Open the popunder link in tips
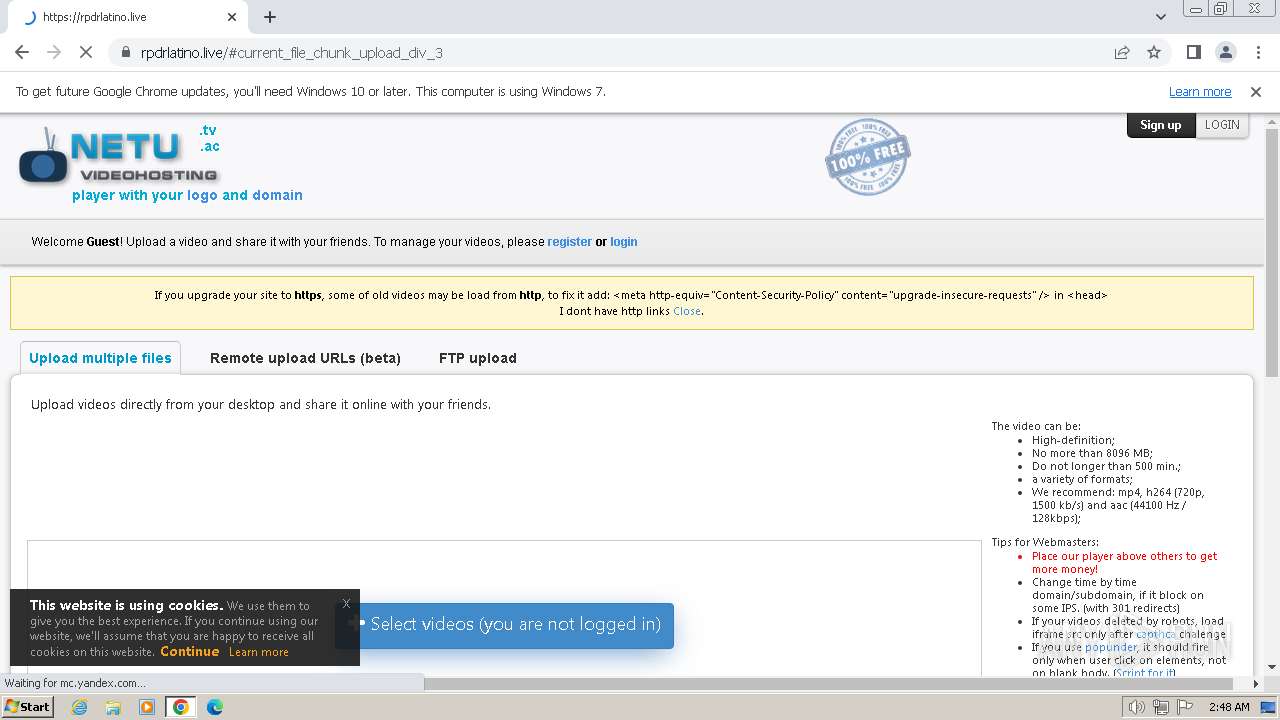This screenshot has height=720, width=1280. click(1110, 647)
